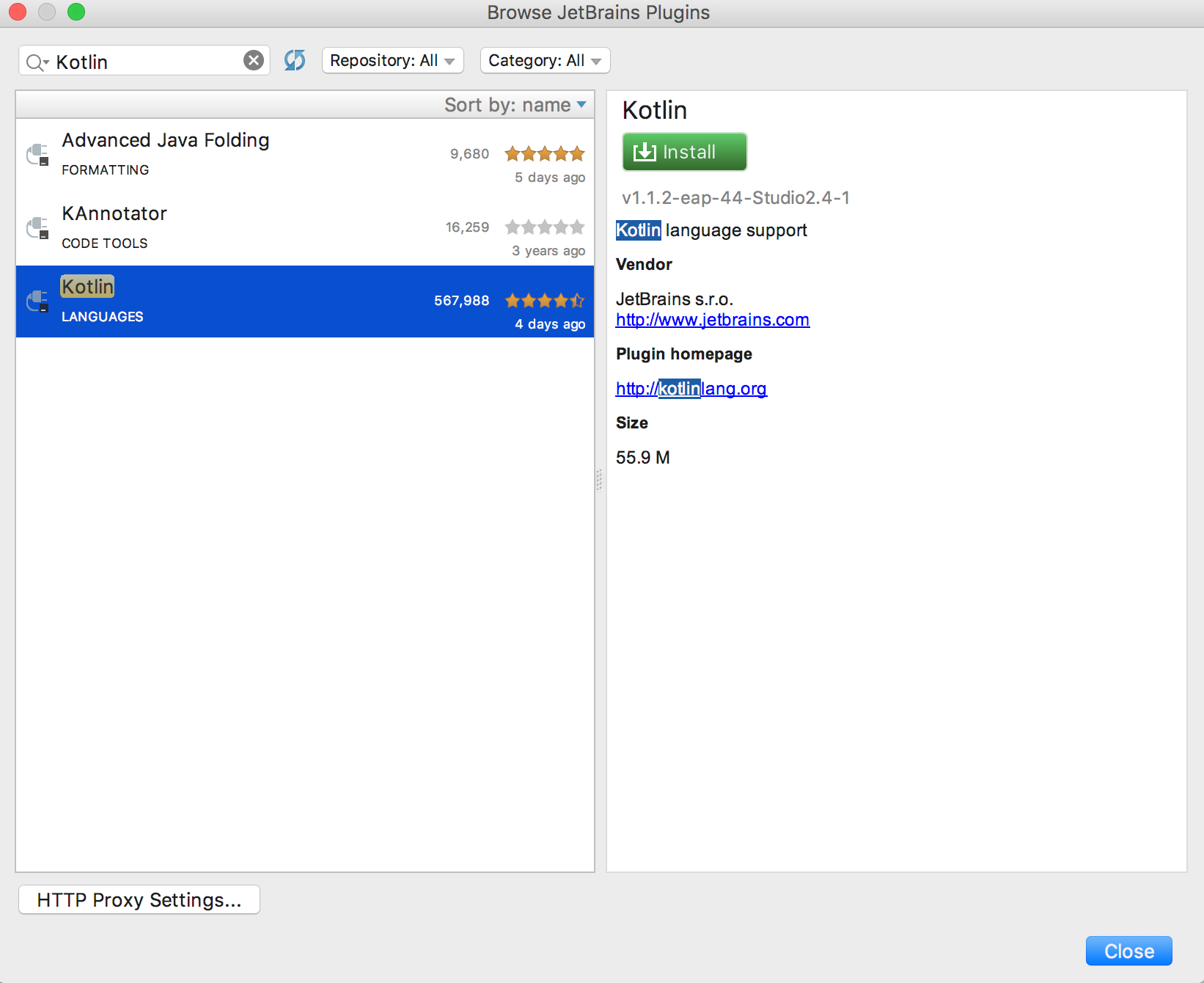Click the FORMATTING category label

click(105, 170)
